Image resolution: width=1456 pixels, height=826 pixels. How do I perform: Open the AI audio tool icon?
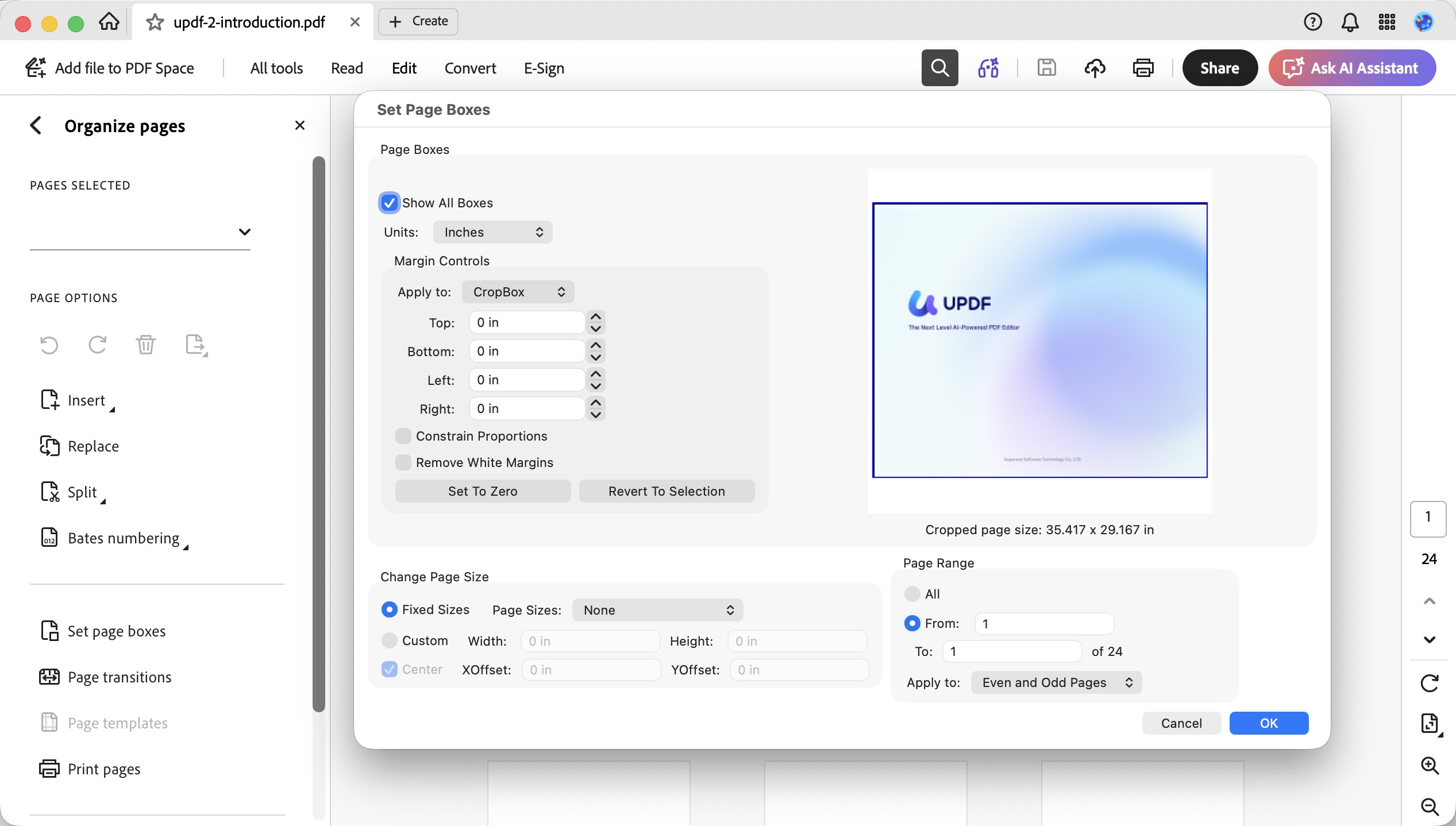989,68
